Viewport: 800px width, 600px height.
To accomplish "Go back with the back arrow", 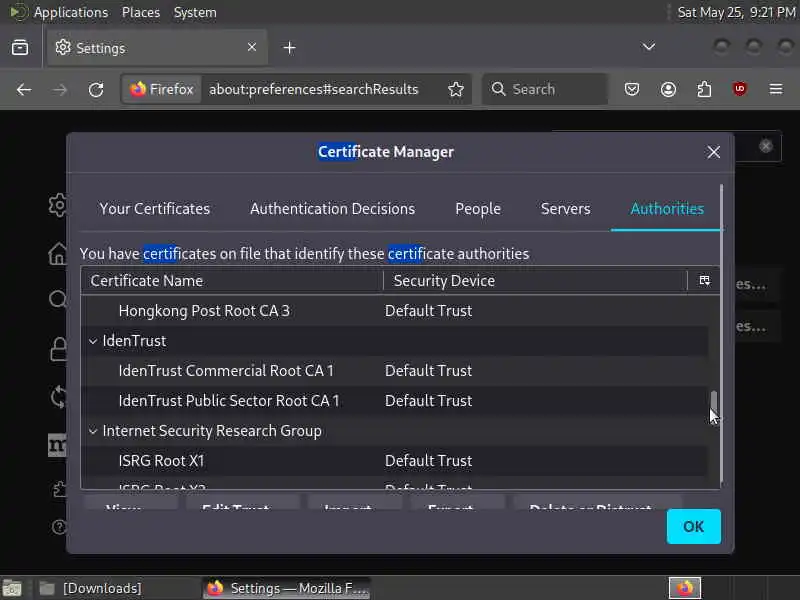I will pos(23,90).
